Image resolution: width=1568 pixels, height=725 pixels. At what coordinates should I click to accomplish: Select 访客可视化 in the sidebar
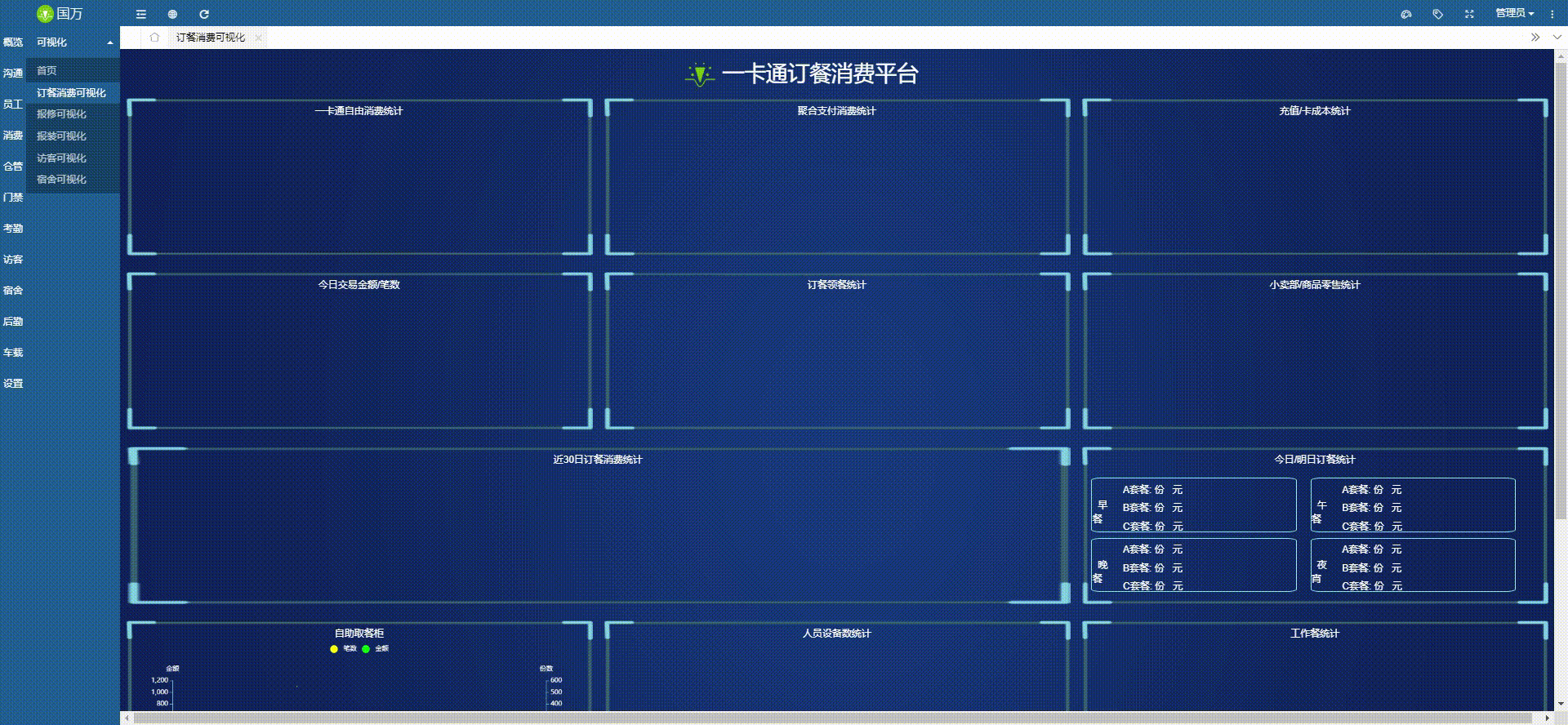click(x=61, y=158)
